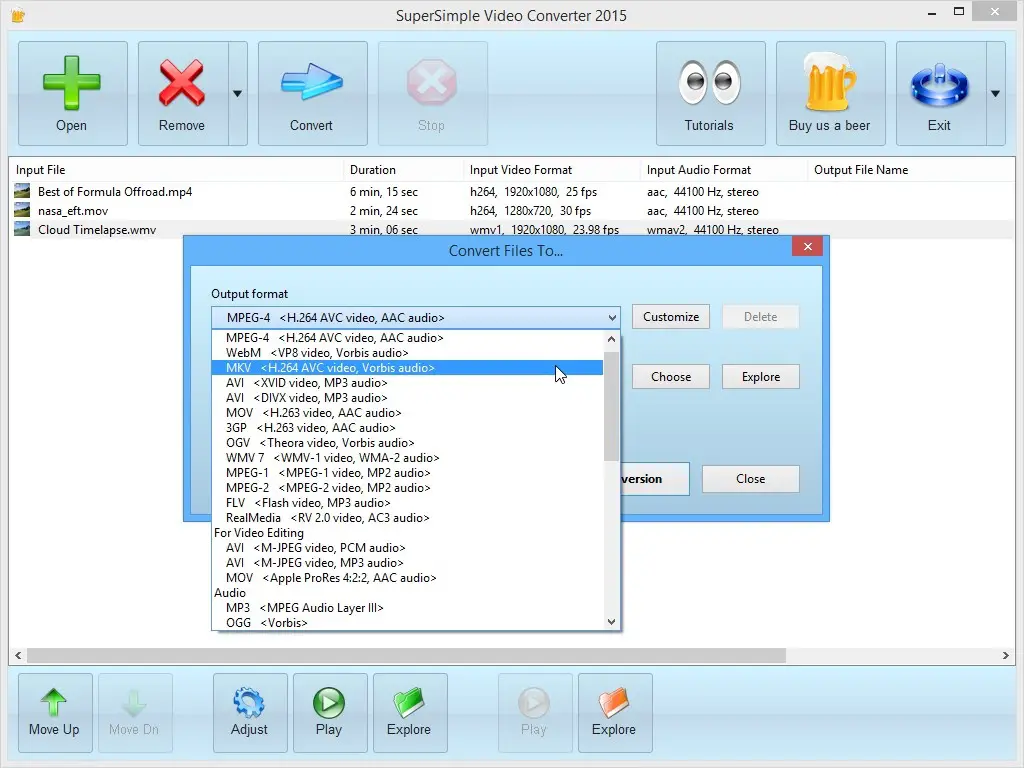This screenshot has height=768, width=1024.
Task: Explore input folder with green folder icon
Action: 410,713
